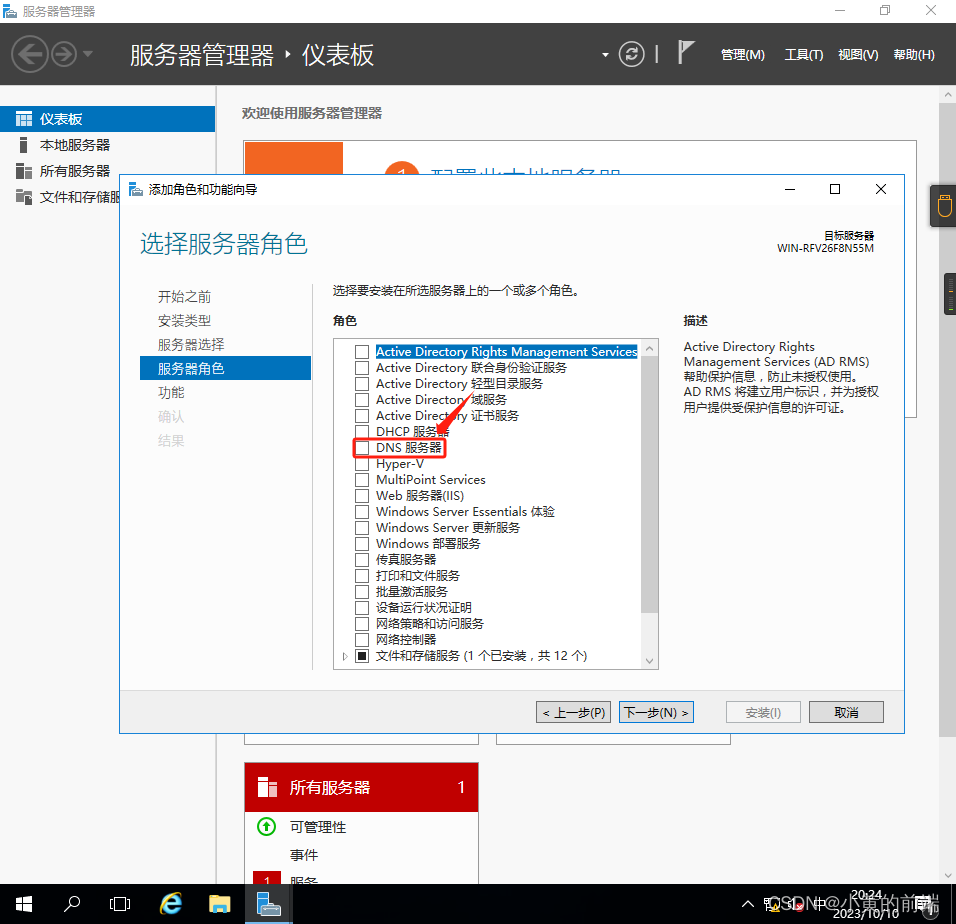Screen dimensions: 956x924
Task: Click the wizard title bar icon
Action: point(135,190)
